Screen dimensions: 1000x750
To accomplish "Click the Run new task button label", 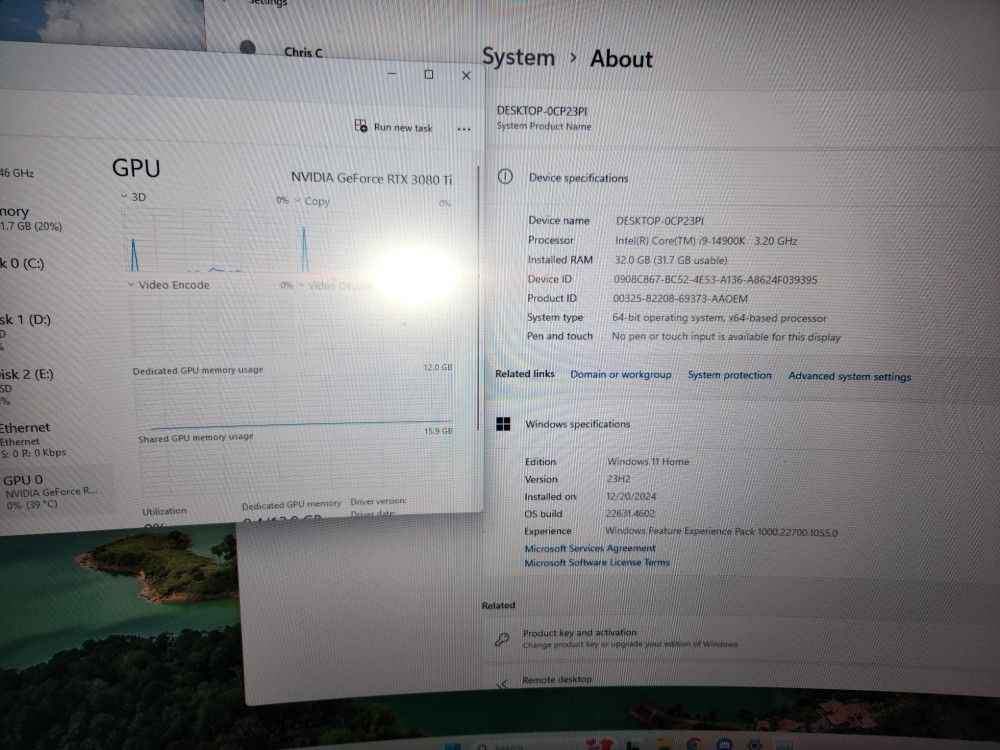I will click(403, 128).
